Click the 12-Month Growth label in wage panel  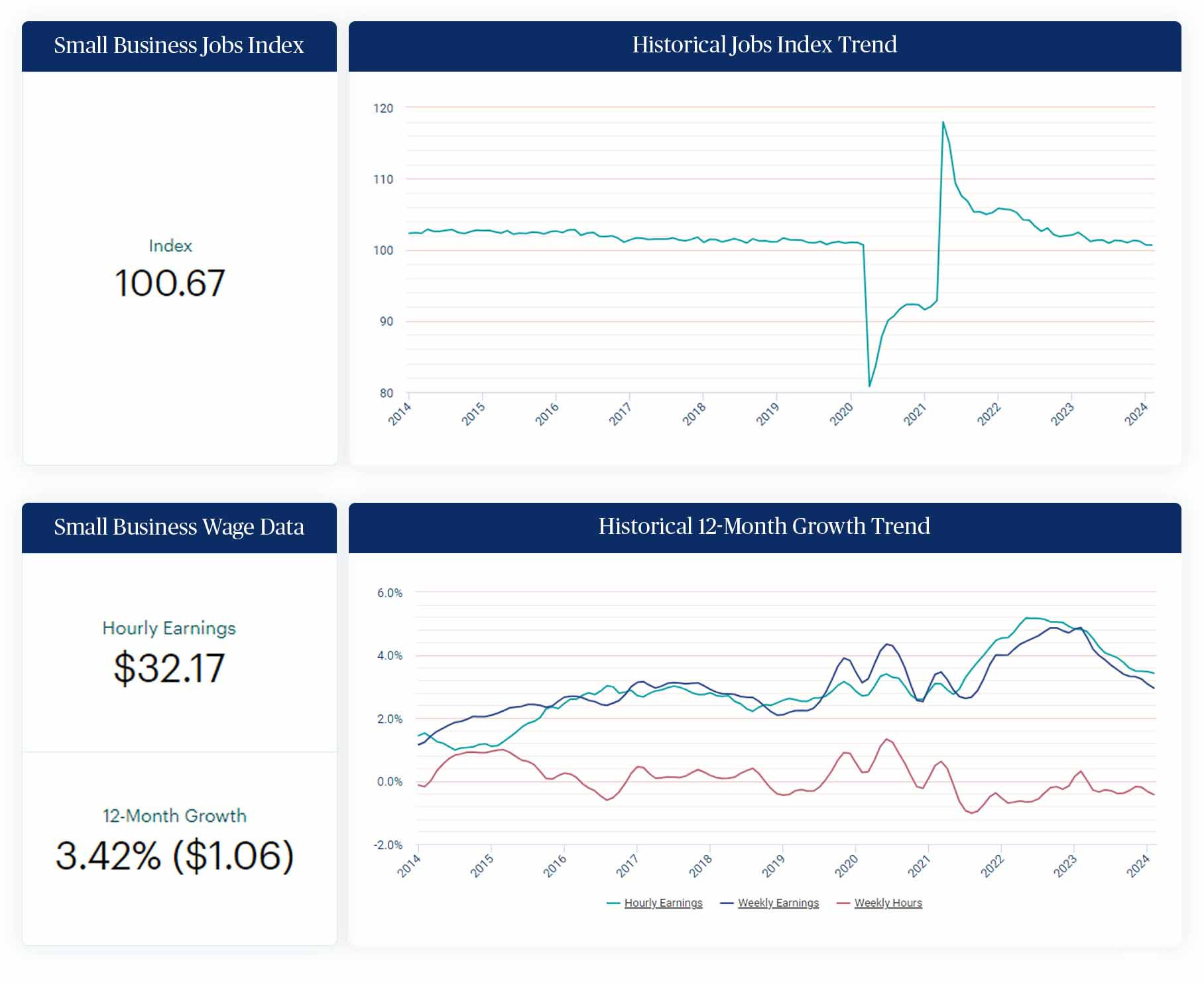(x=174, y=816)
